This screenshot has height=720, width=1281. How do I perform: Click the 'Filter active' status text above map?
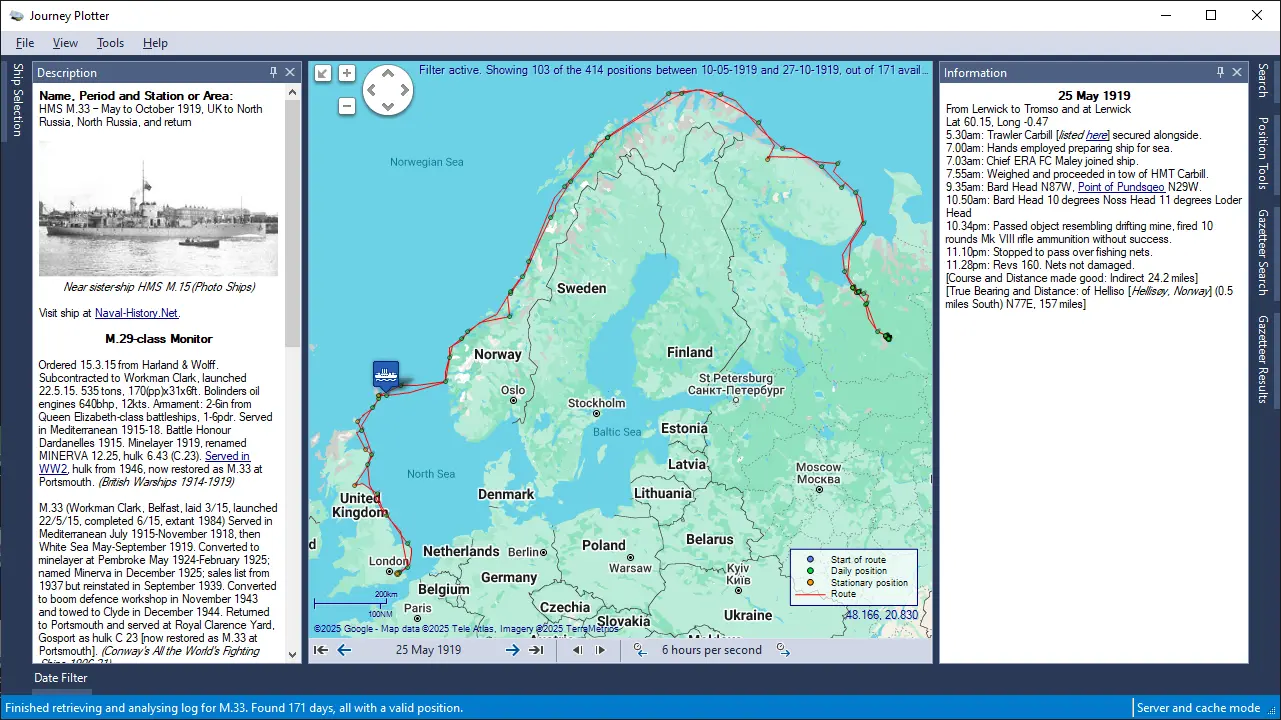673,70
